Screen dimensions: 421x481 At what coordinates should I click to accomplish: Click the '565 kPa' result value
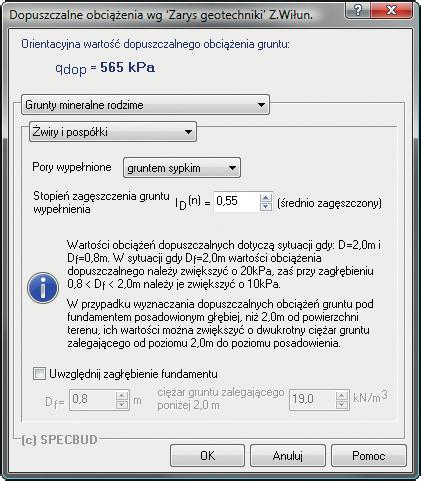(128, 68)
